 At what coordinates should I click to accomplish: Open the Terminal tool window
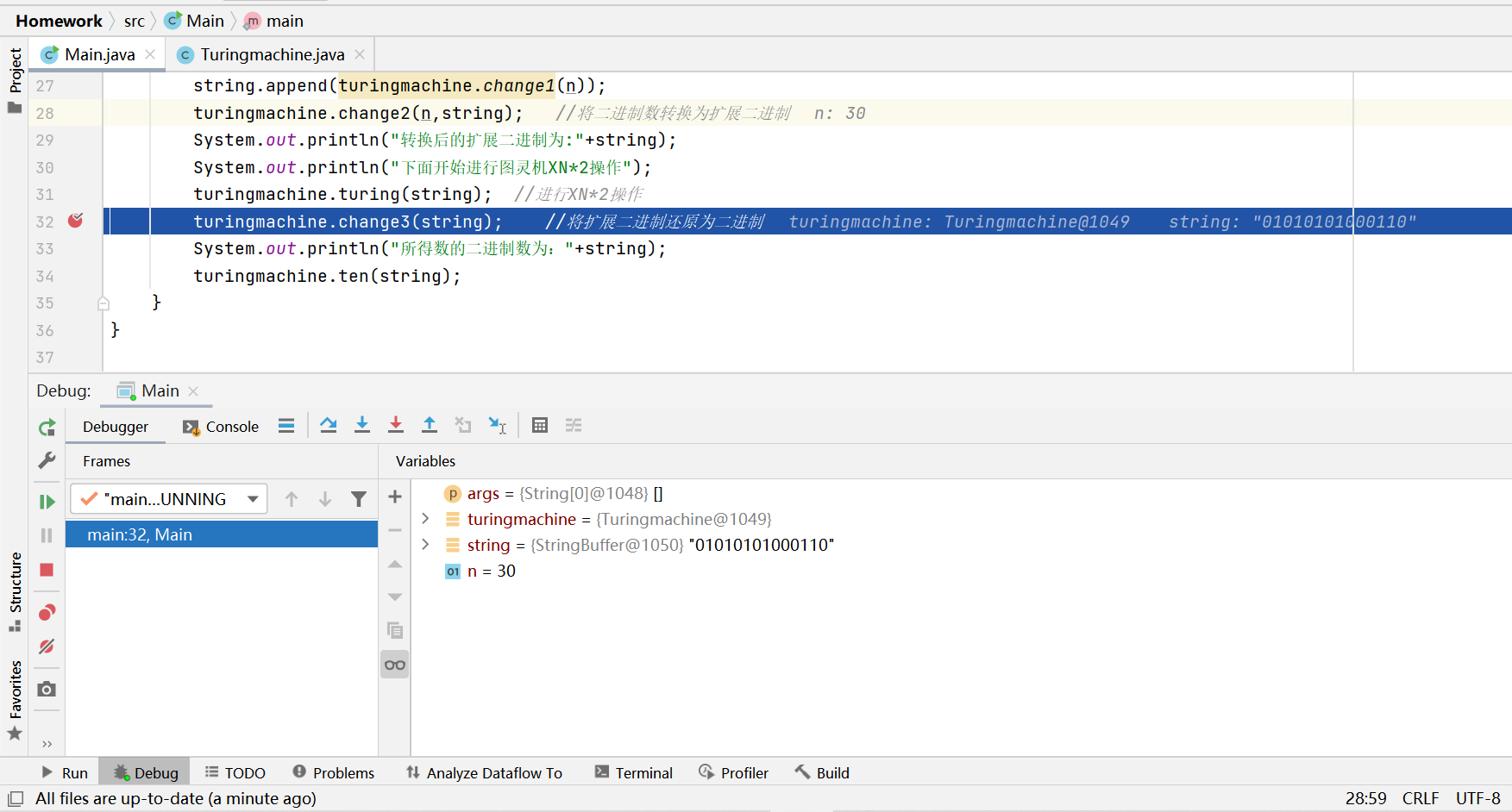pyautogui.click(x=633, y=772)
